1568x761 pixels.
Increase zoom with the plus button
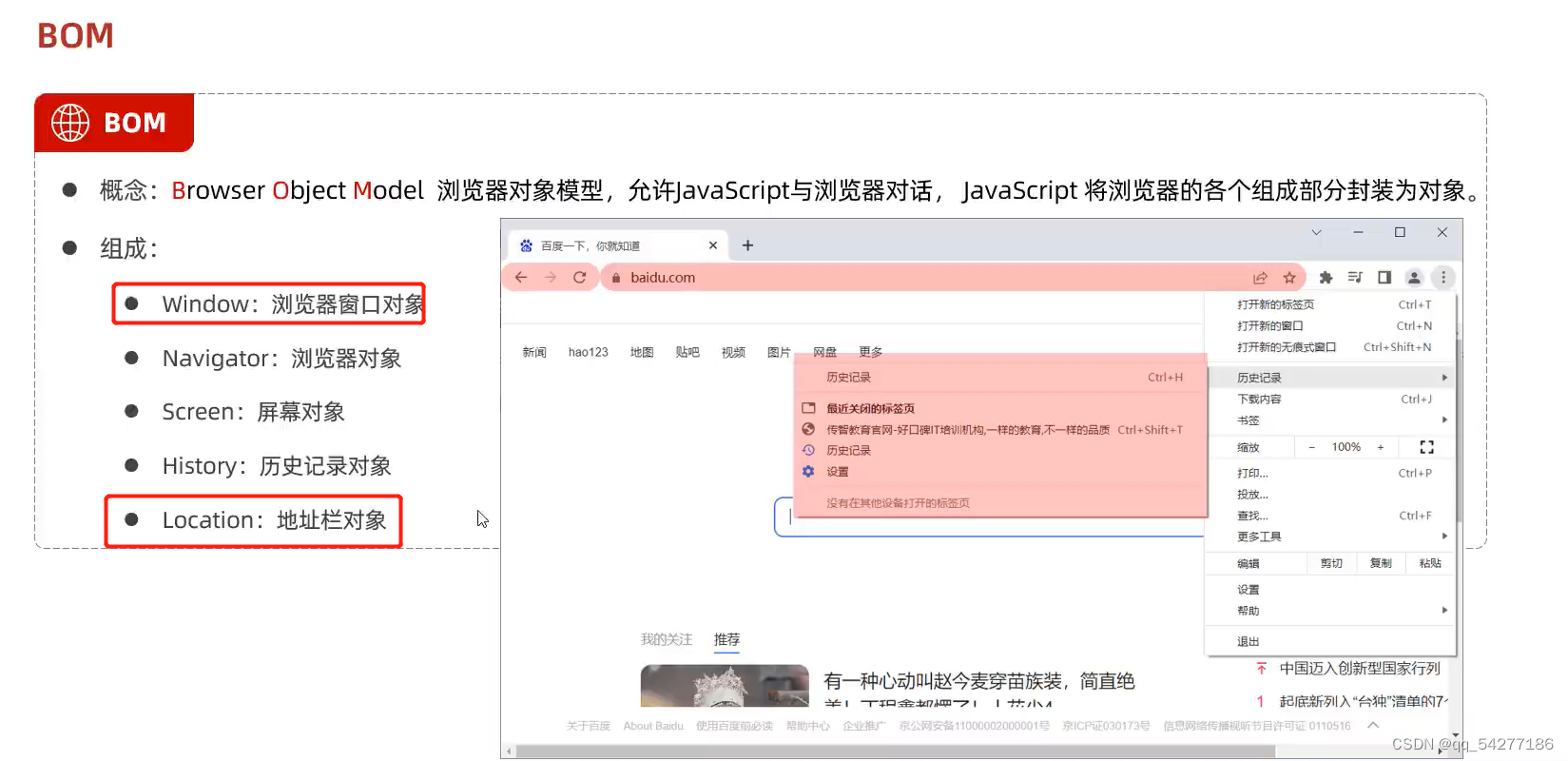coord(1381,447)
